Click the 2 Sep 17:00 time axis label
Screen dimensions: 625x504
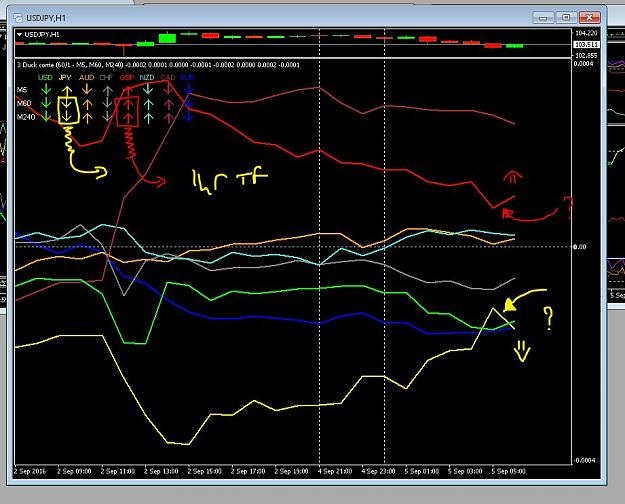coord(248,471)
